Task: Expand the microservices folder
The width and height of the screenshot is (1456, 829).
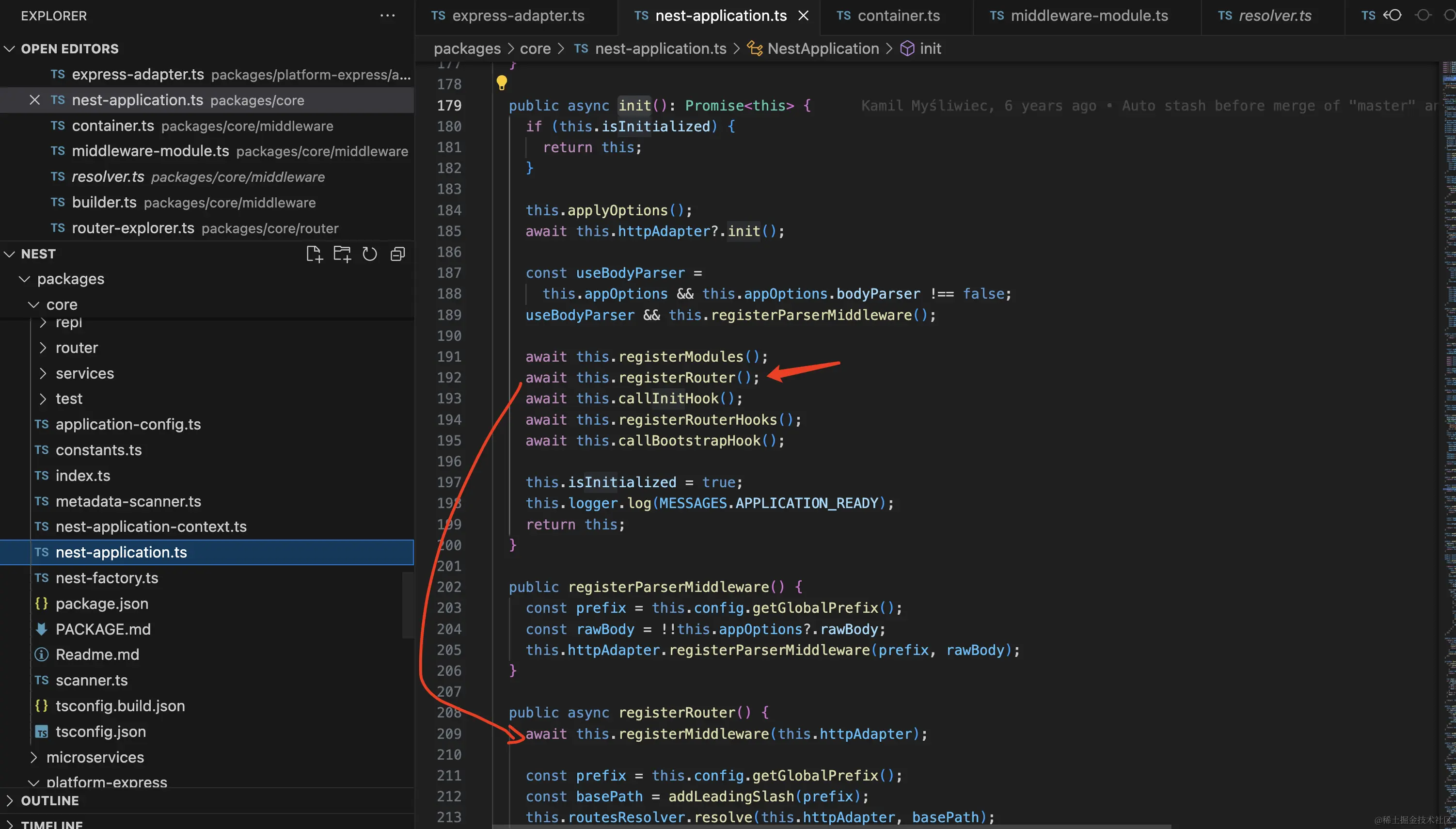Action: [x=33, y=757]
